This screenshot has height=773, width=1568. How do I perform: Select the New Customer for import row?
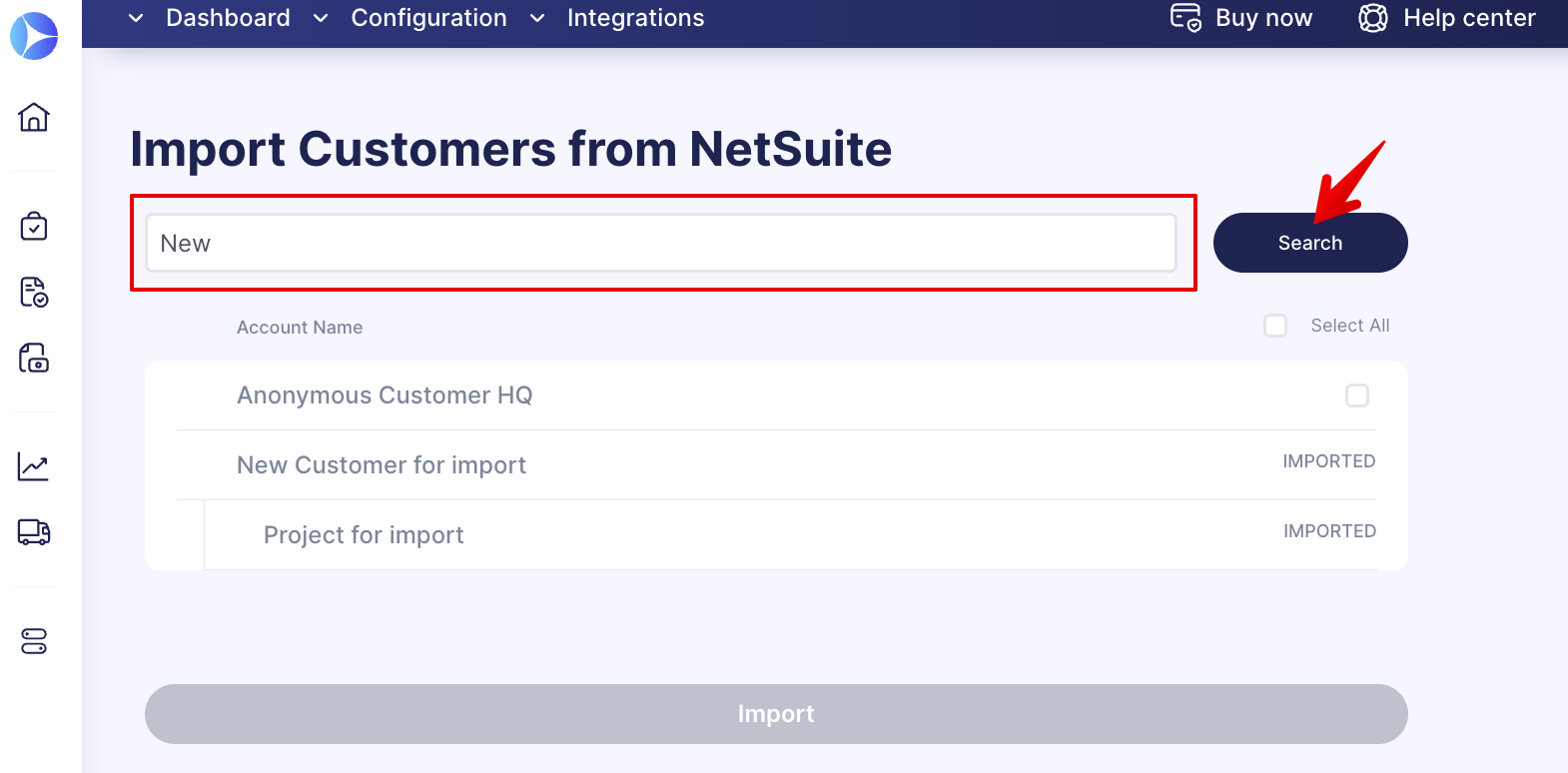(x=776, y=465)
